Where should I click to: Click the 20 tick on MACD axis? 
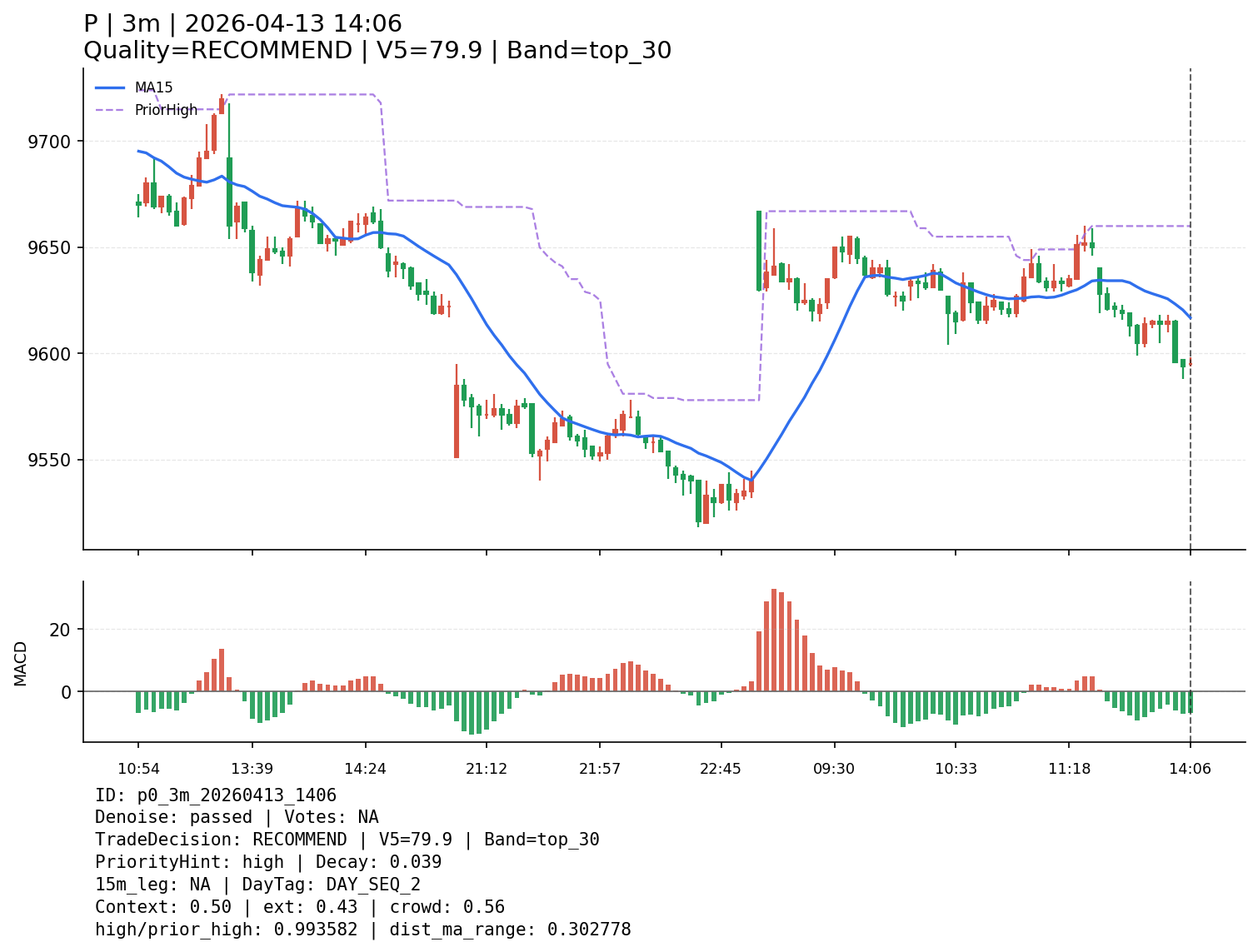[x=60, y=630]
